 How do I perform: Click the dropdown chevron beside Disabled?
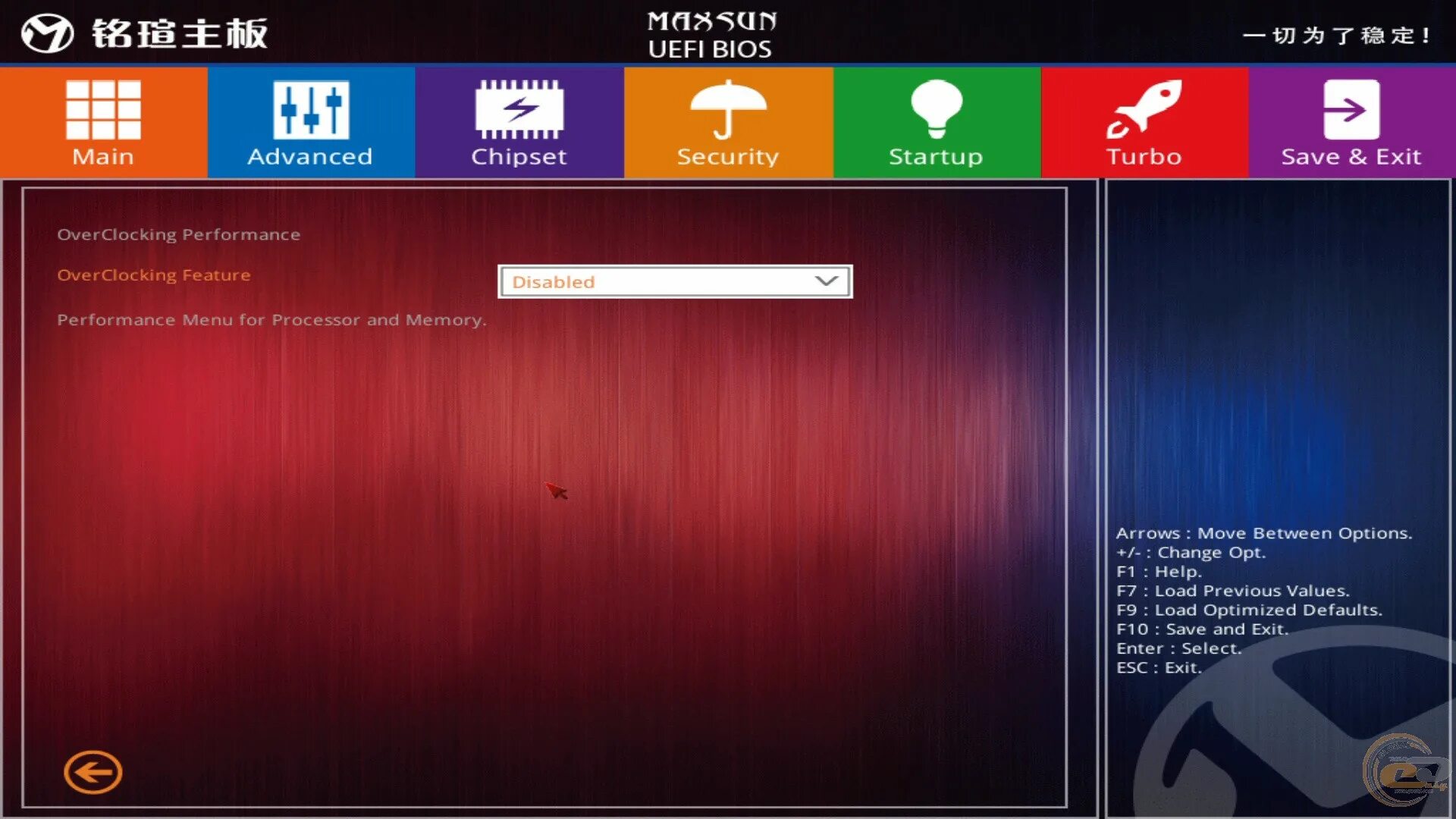pyautogui.click(x=826, y=281)
